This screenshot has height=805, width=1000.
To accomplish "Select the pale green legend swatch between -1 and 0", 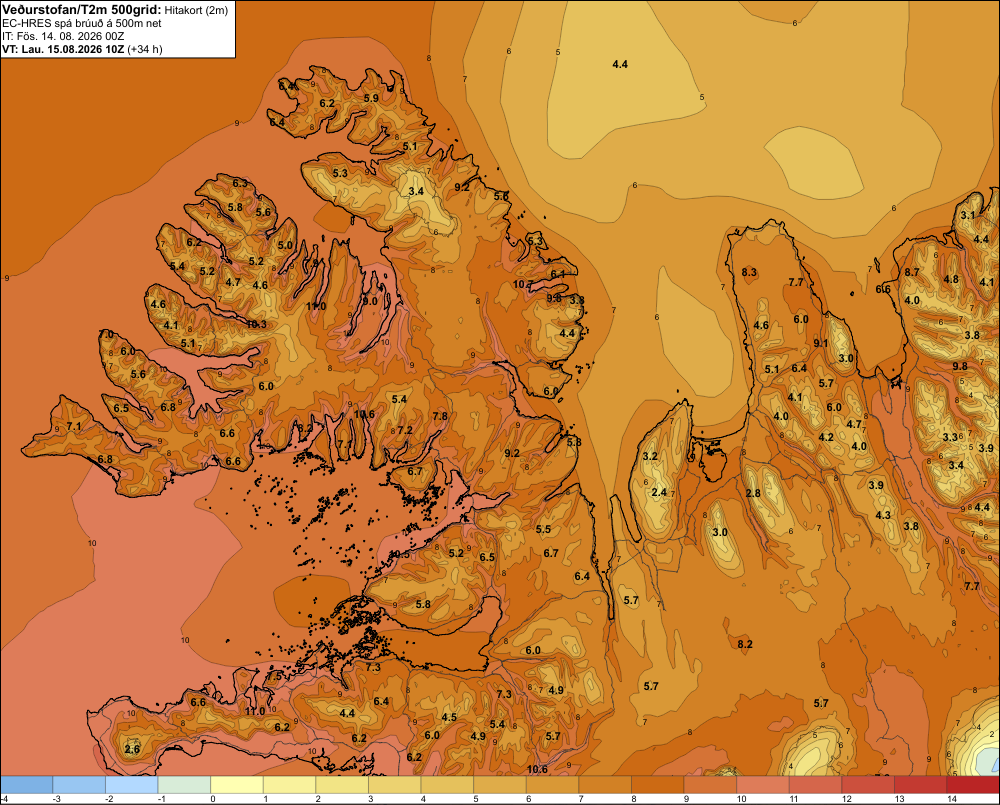I will (x=184, y=785).
